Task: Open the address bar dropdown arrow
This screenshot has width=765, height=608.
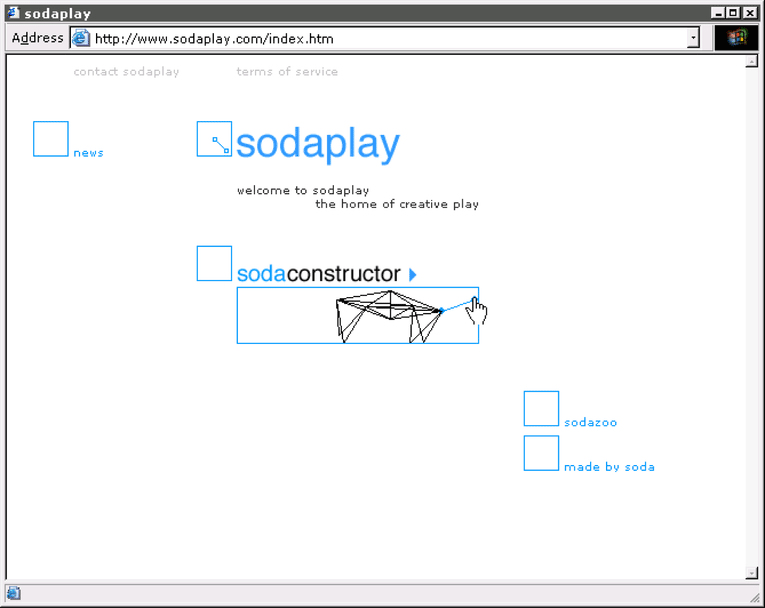Action: point(693,39)
